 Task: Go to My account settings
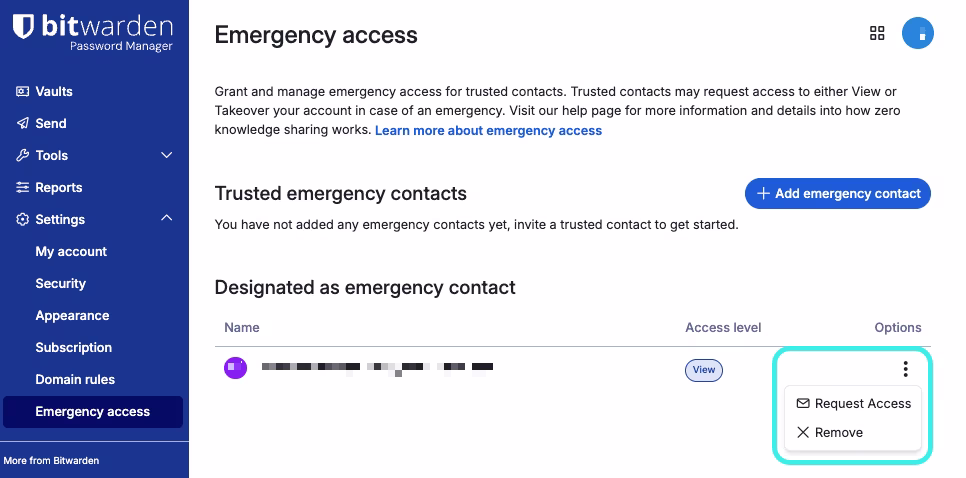coord(71,252)
